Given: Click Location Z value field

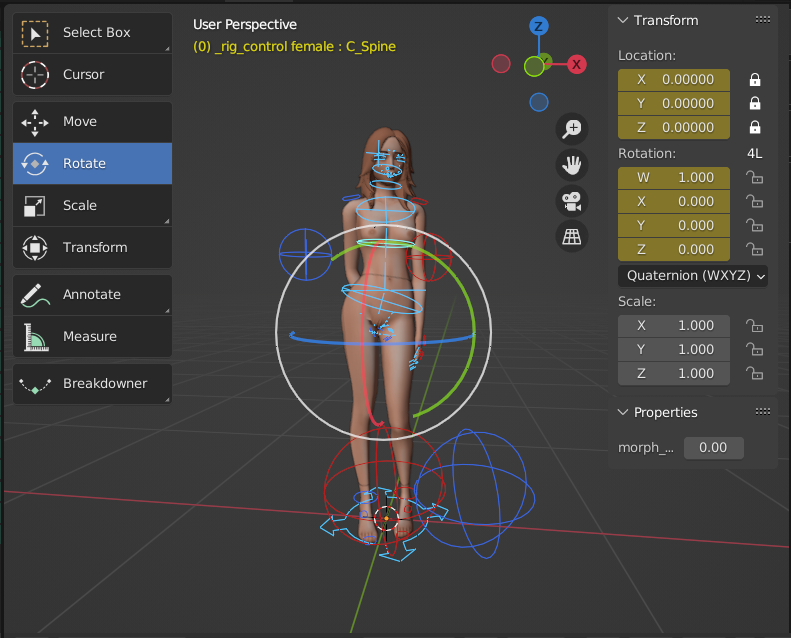Looking at the screenshot, I should point(674,127).
